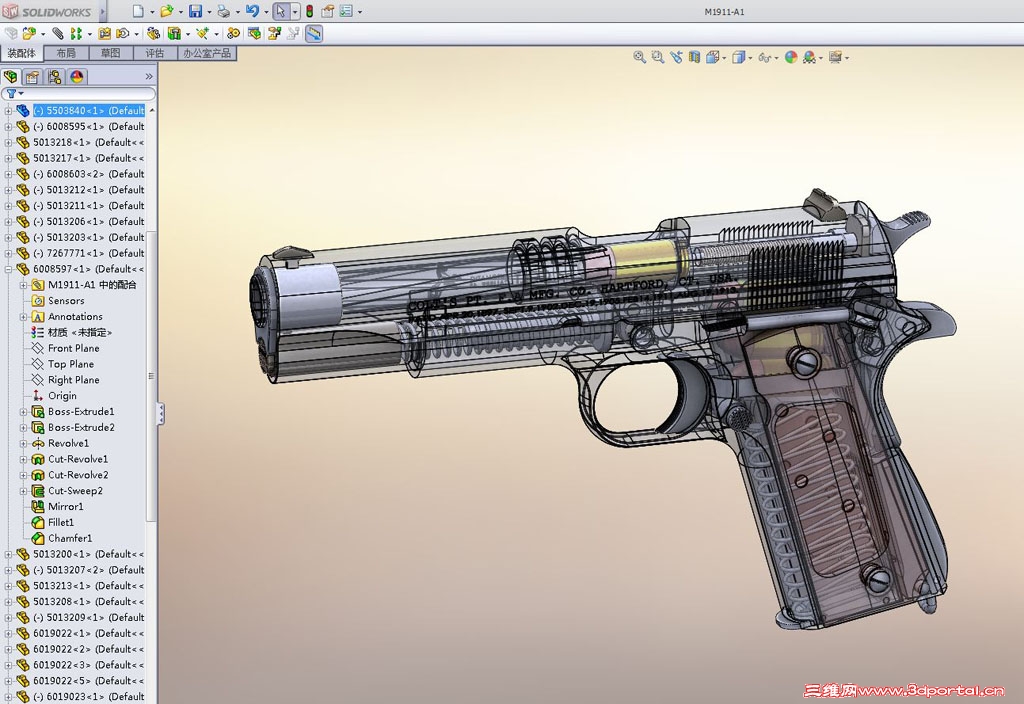Click the panel collapse handle at the divider

coord(161,413)
